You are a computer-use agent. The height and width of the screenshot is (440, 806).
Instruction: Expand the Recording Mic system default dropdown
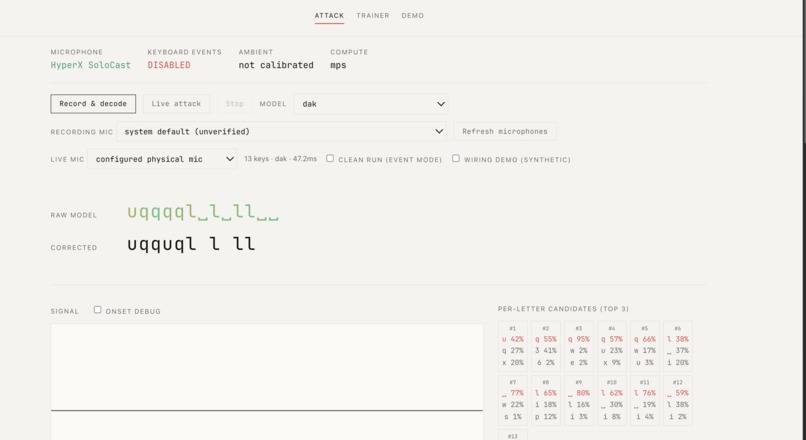click(281, 132)
